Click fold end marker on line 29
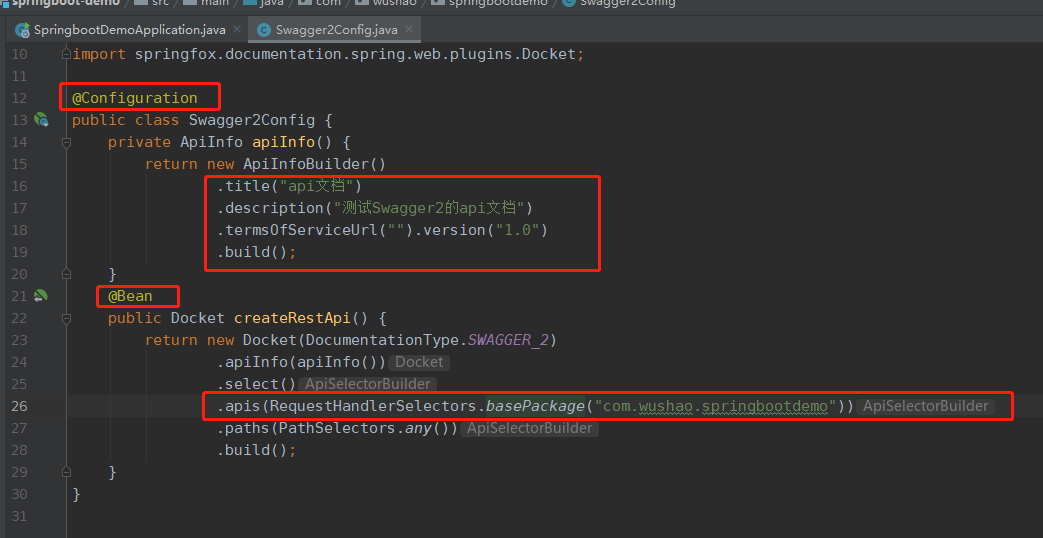Viewport: 1043px width, 538px height. pos(66,471)
